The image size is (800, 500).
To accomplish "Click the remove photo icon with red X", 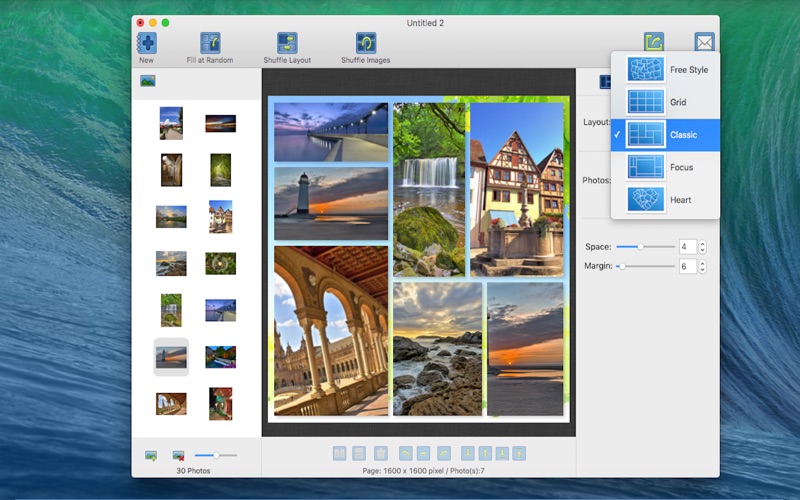I will click(x=178, y=455).
